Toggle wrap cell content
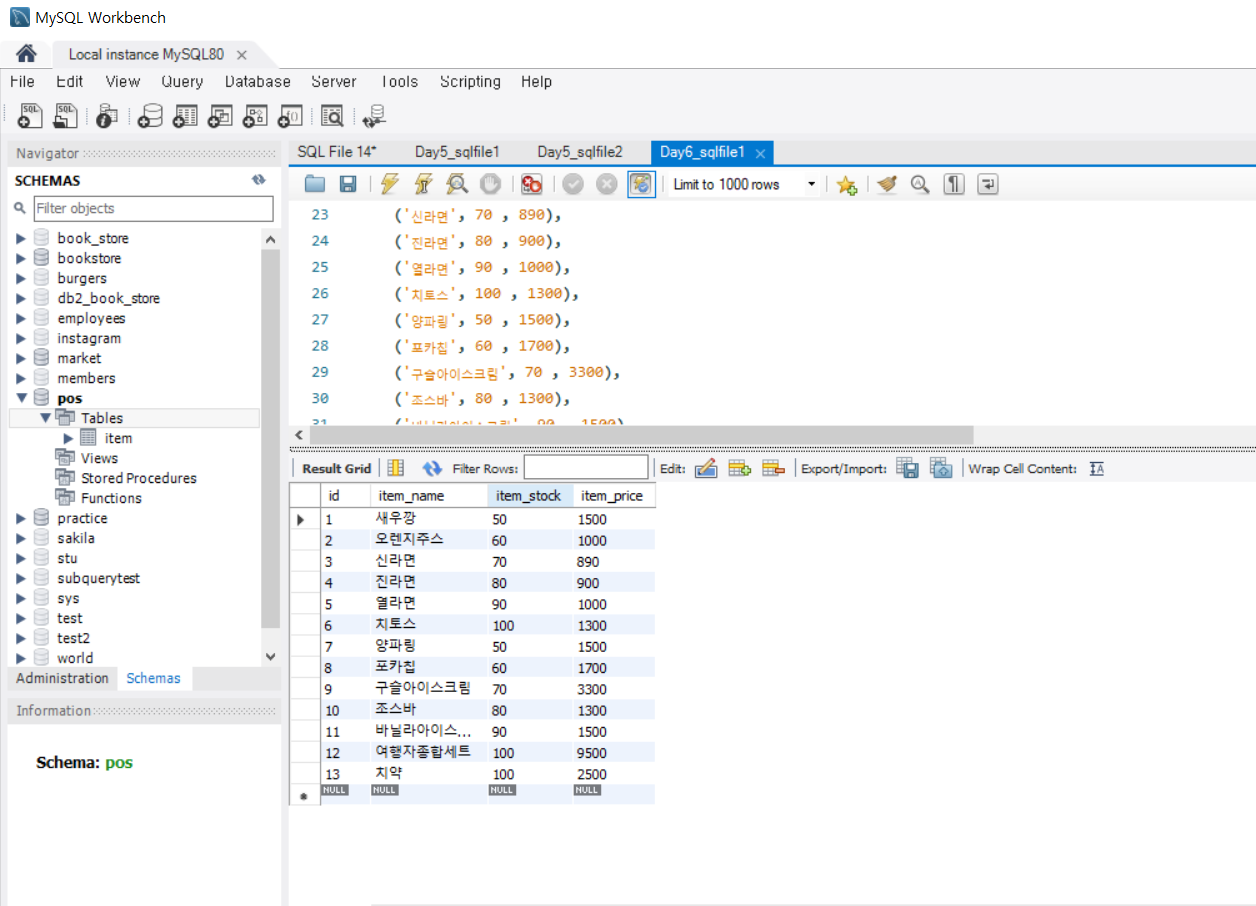The height and width of the screenshot is (906, 1256). tap(1097, 468)
